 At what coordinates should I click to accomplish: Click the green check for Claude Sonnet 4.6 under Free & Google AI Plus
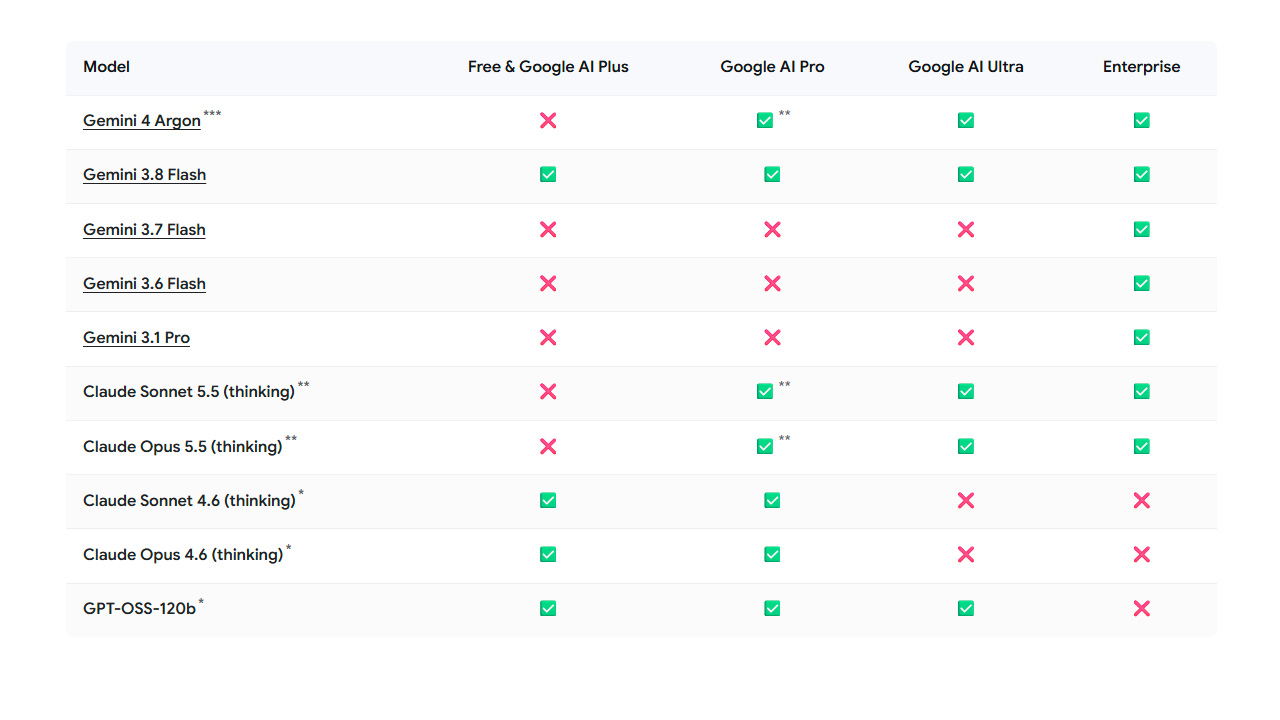tap(548, 501)
